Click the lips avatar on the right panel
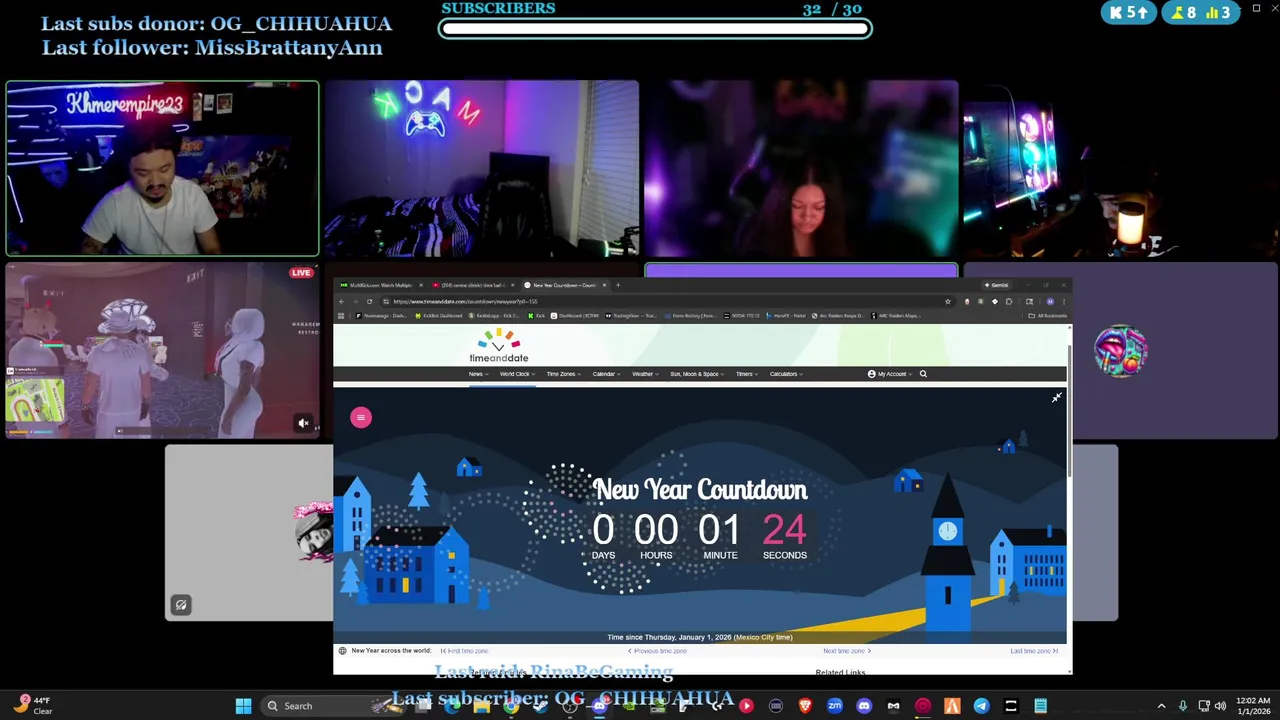This screenshot has width=1280, height=720. pyautogui.click(x=1120, y=351)
